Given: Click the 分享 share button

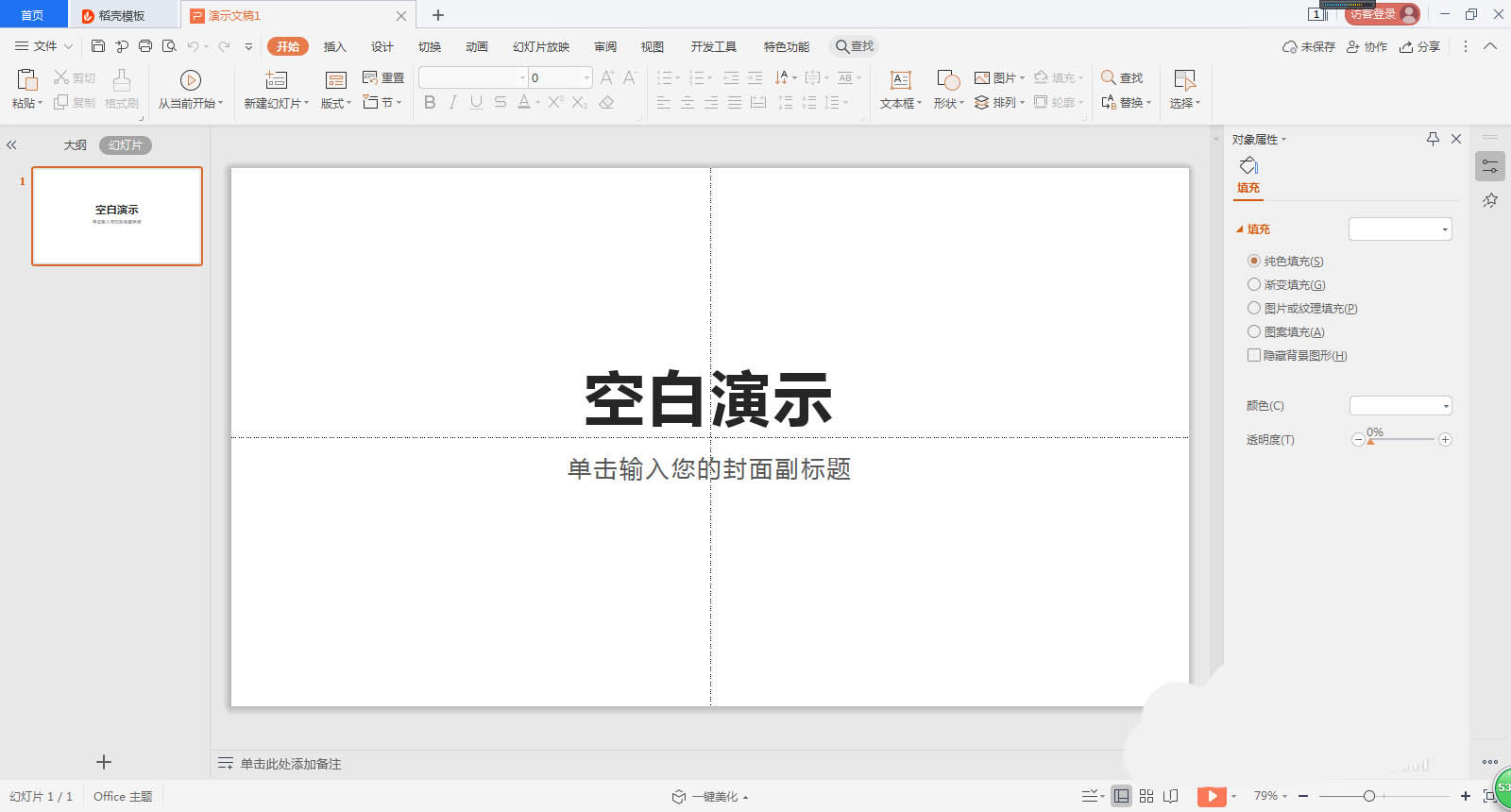Looking at the screenshot, I should [1419, 46].
